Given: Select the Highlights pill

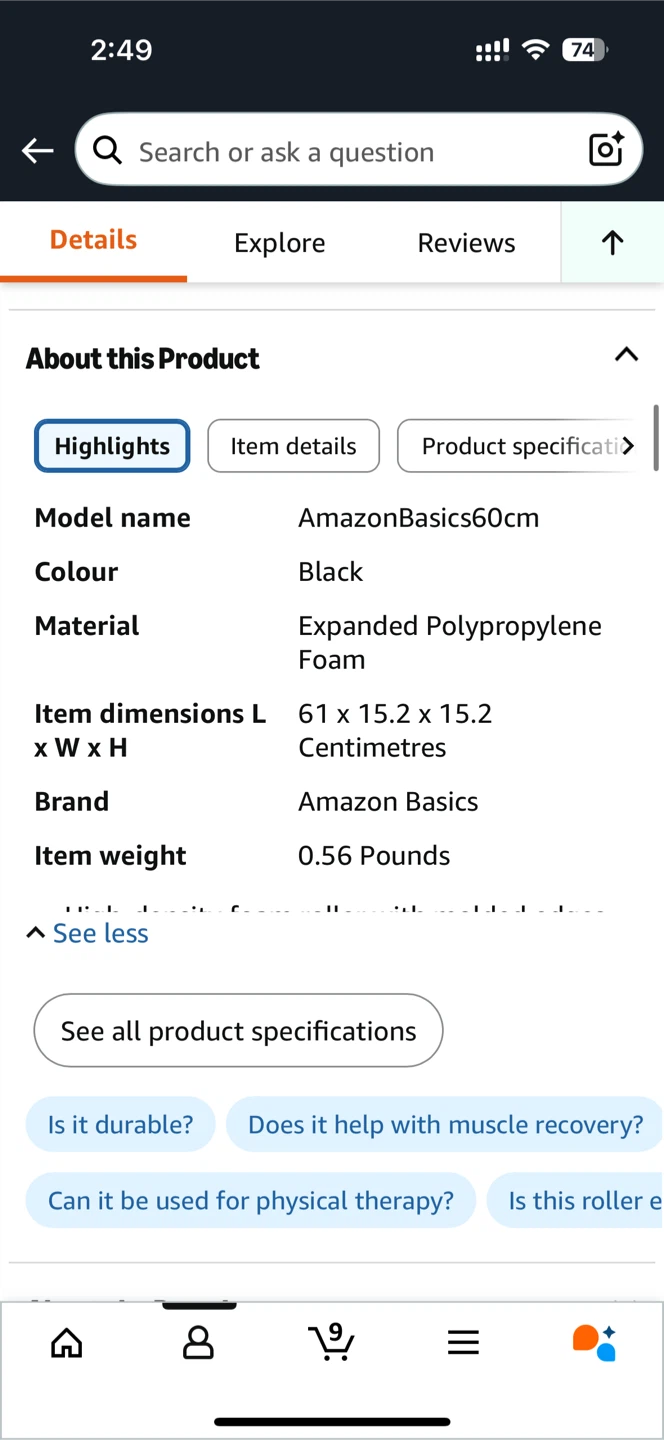Looking at the screenshot, I should click(112, 446).
